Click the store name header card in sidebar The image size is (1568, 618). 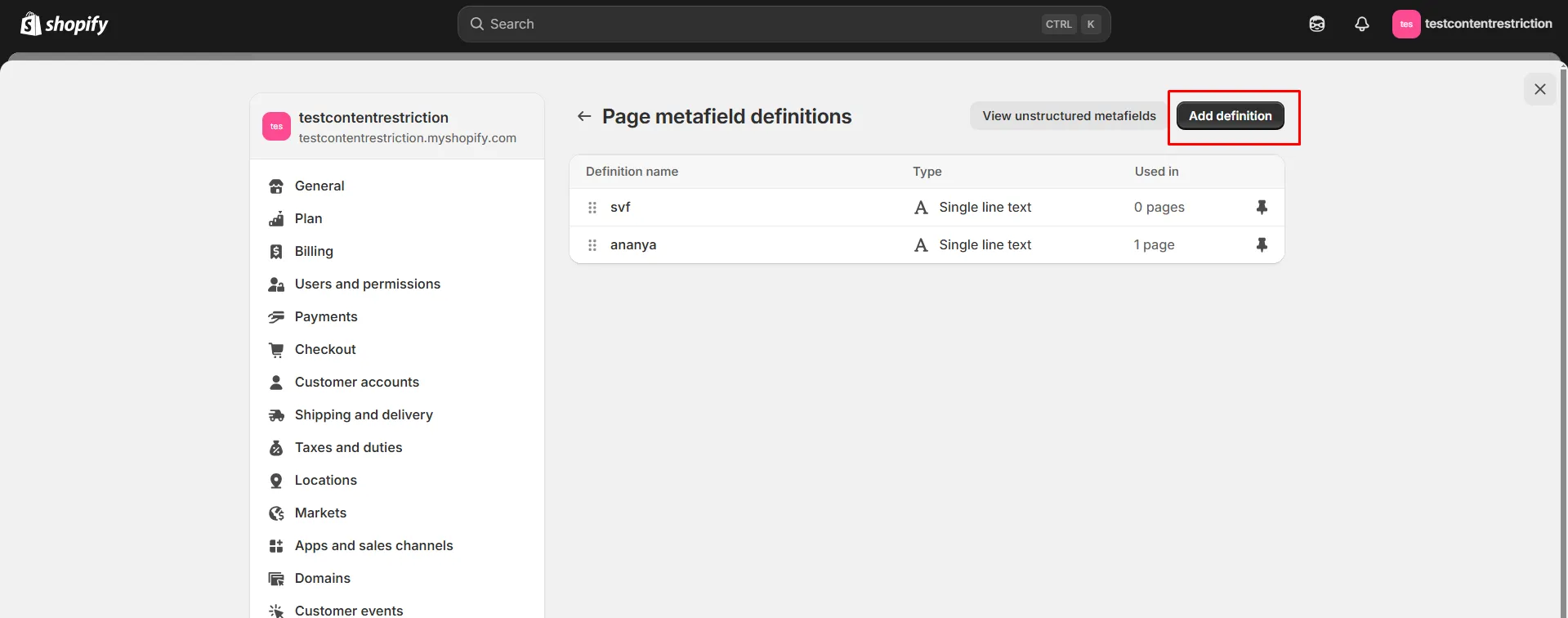pos(397,127)
